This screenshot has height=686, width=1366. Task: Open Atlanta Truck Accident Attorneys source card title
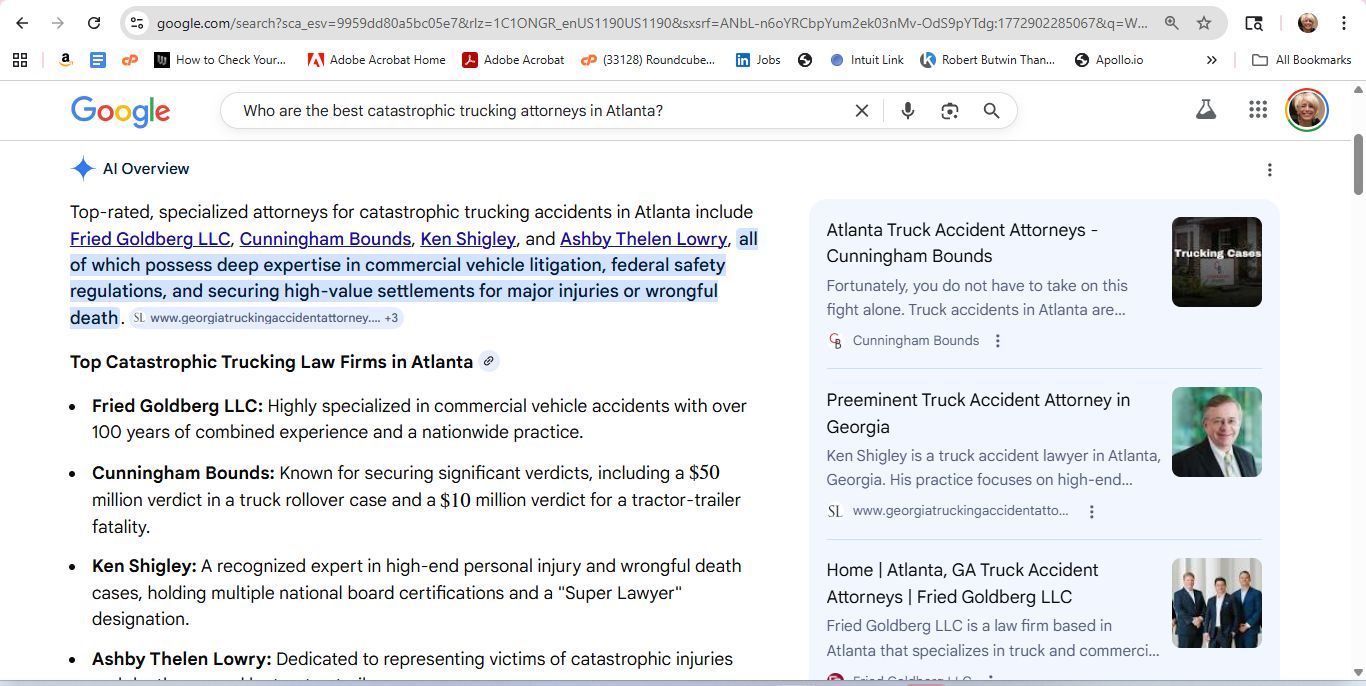[x=962, y=243]
